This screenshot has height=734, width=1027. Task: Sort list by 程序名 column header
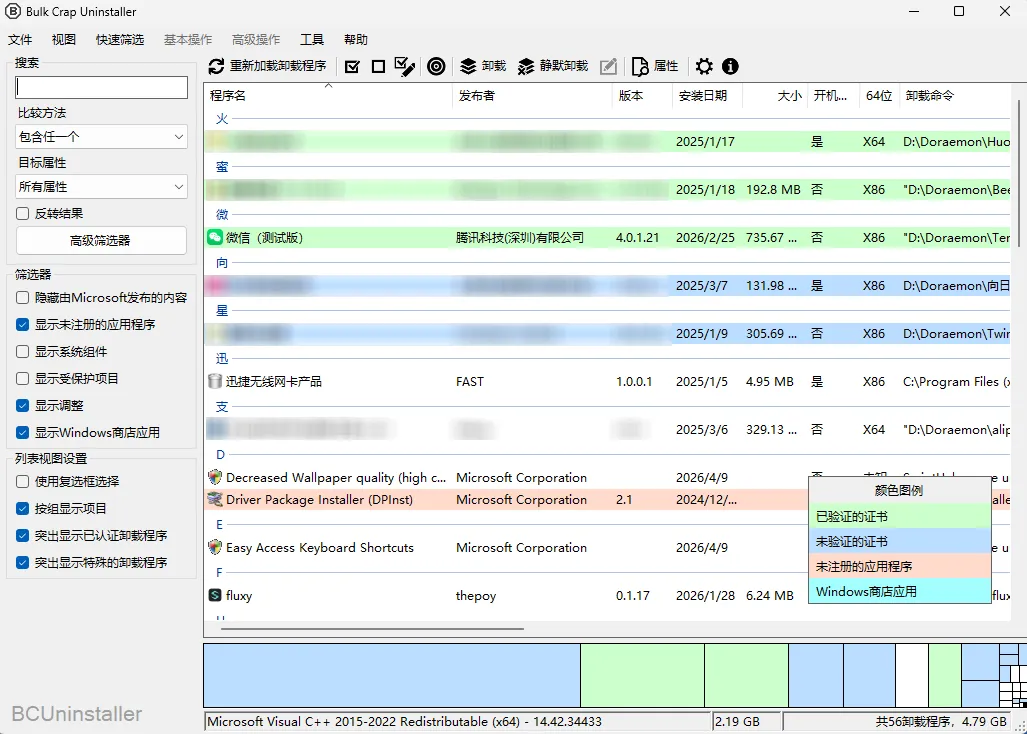328,96
